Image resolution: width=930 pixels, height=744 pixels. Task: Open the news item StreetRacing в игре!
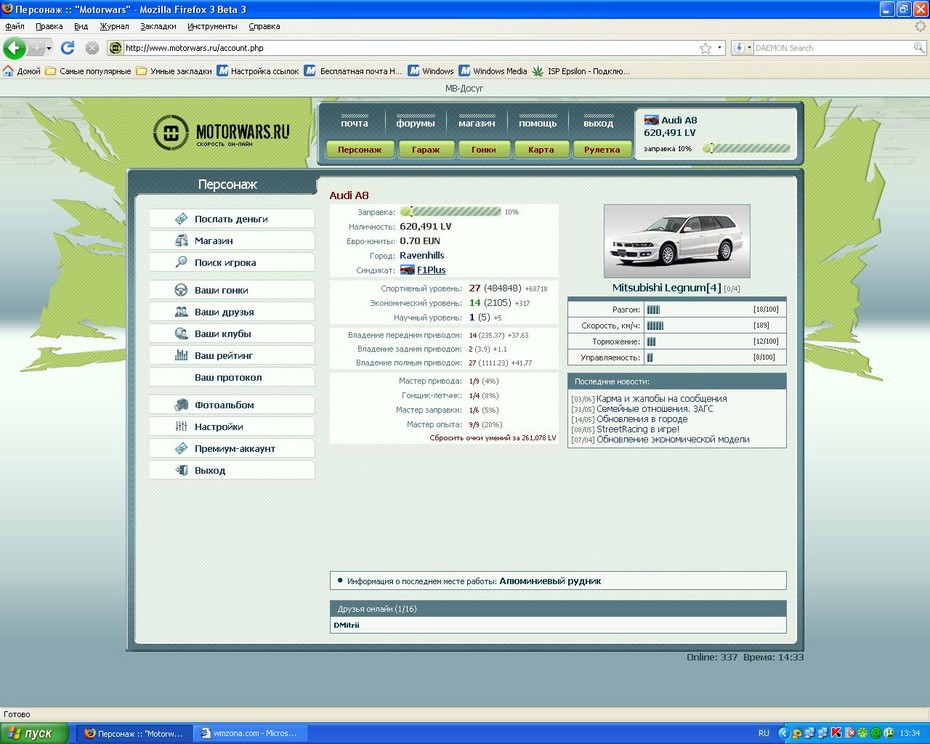(x=638, y=429)
